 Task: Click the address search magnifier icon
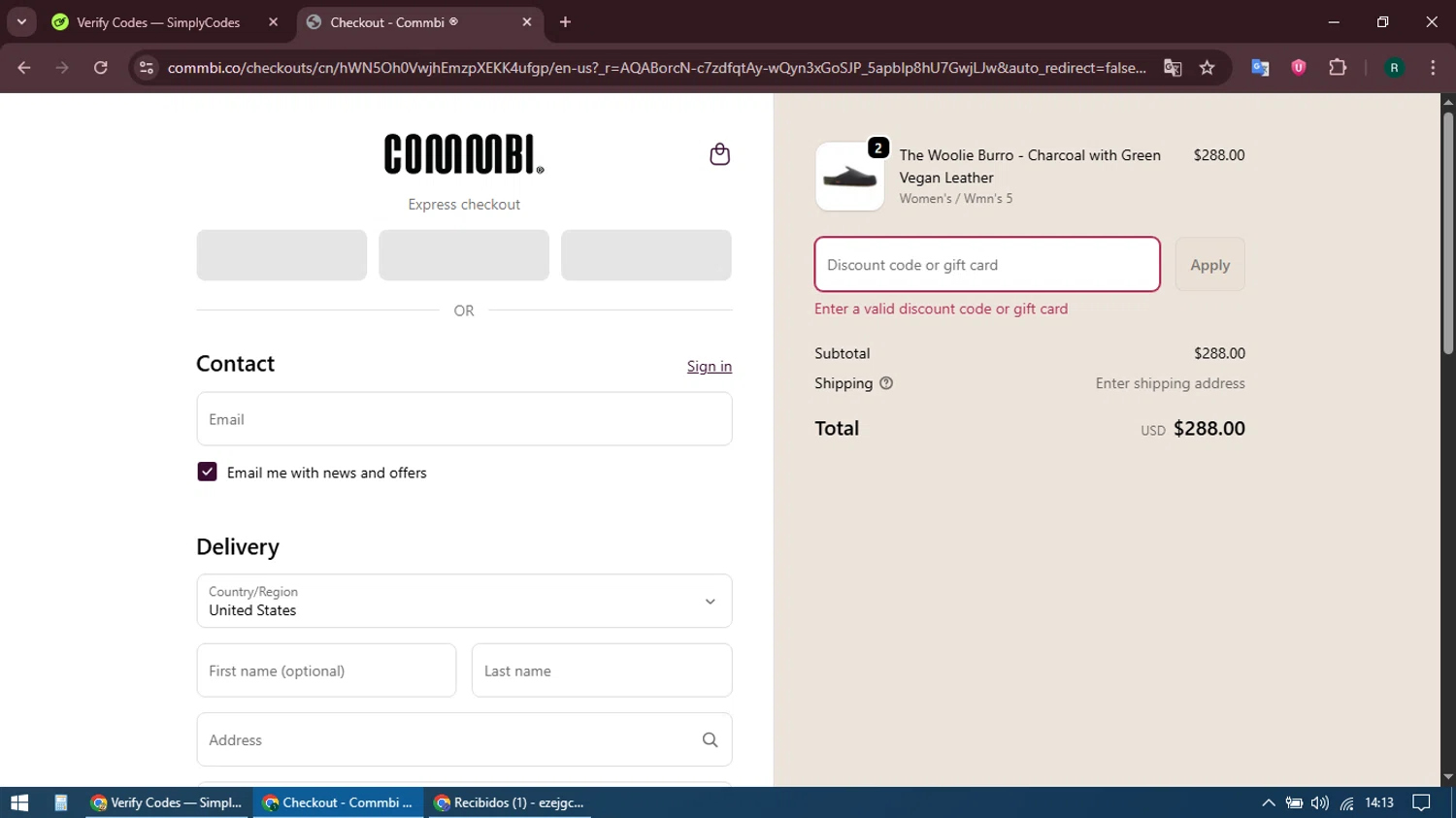(x=710, y=739)
